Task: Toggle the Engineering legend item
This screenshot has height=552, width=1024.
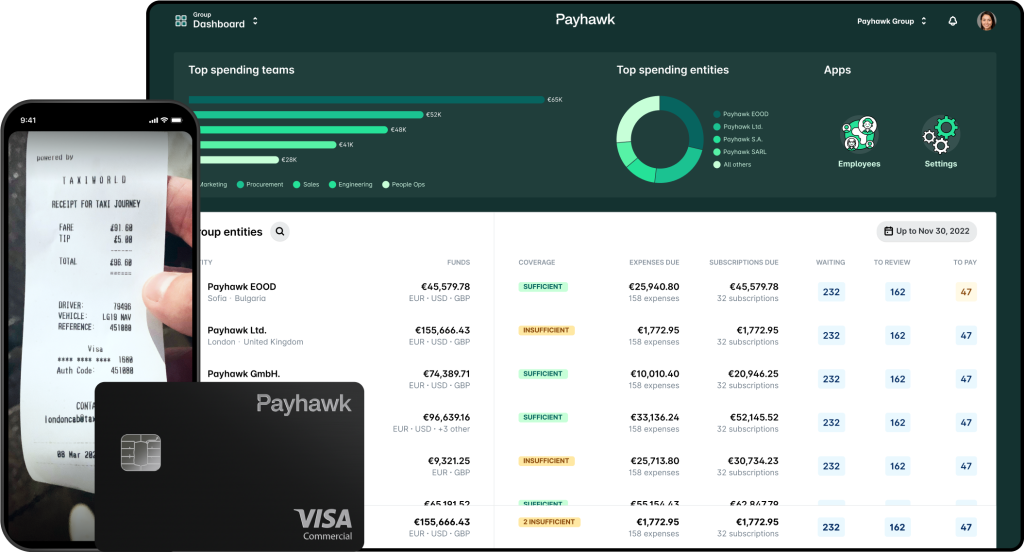Action: (x=351, y=185)
